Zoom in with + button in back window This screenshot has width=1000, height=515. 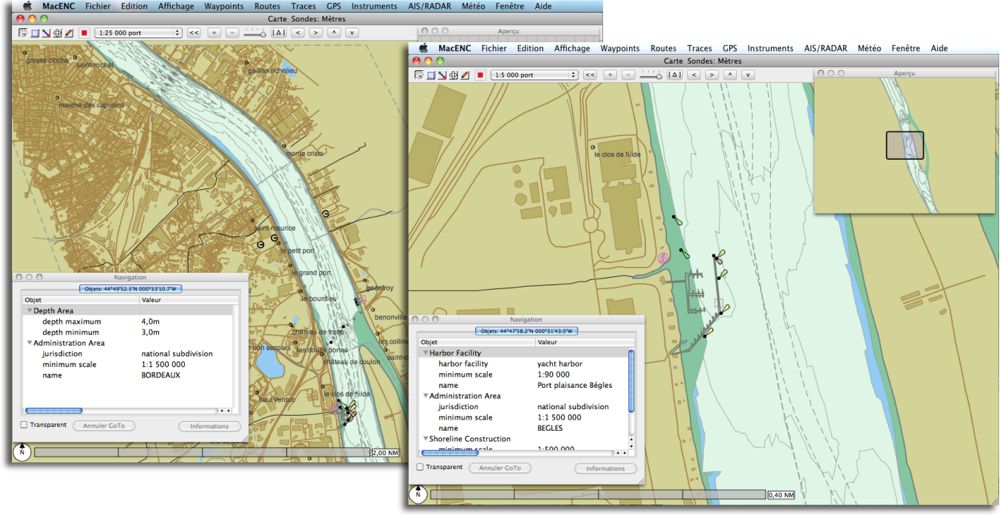point(214,33)
